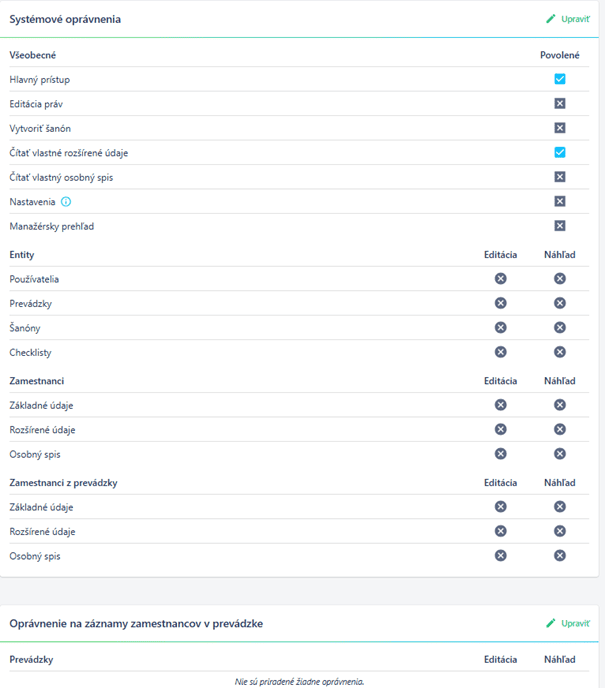This screenshot has height=688, width=605.
Task: Click Upraviť for Oprávnenie na záznamy zamestnancov
Action: (568, 624)
